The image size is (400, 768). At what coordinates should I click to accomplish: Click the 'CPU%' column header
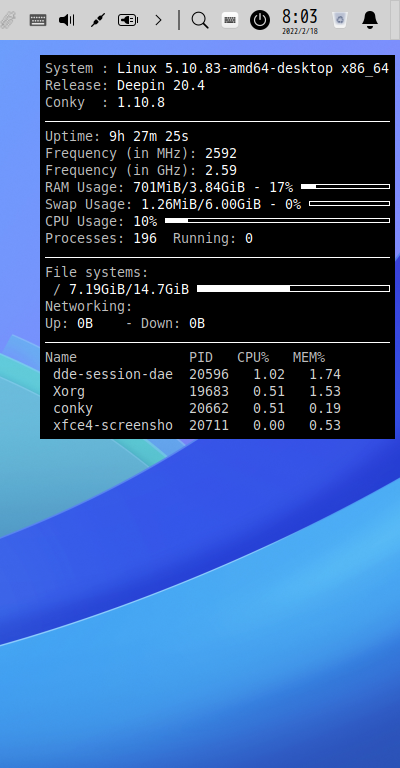click(x=253, y=358)
